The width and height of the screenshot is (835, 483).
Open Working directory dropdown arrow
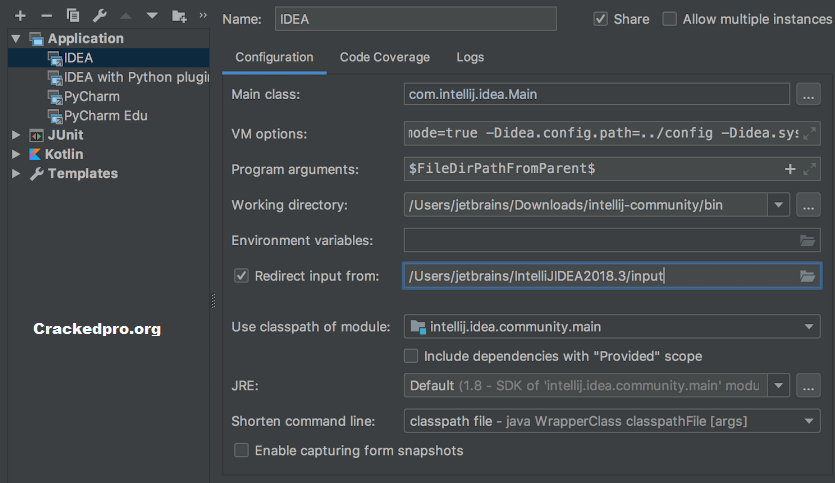tap(779, 205)
